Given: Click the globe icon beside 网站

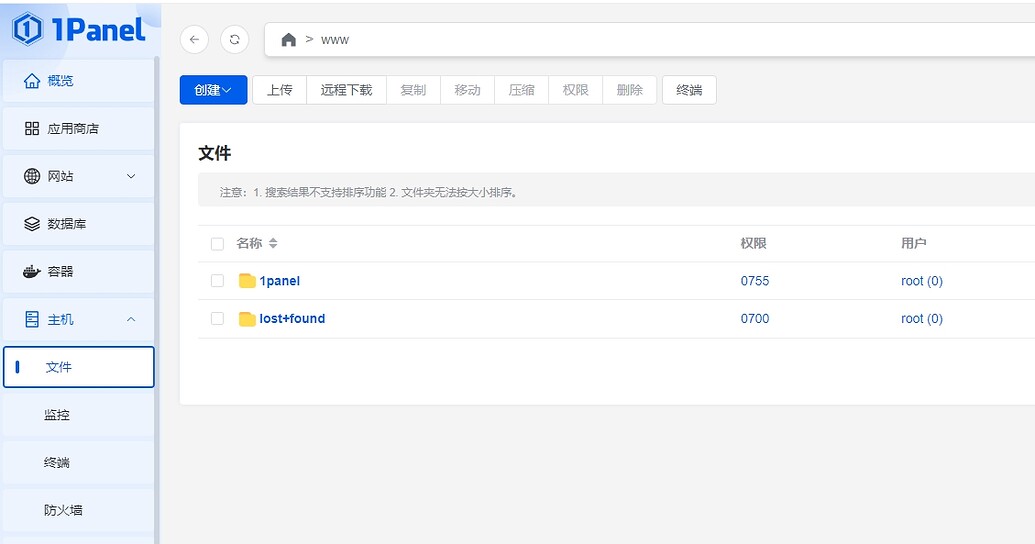Looking at the screenshot, I should click(32, 176).
